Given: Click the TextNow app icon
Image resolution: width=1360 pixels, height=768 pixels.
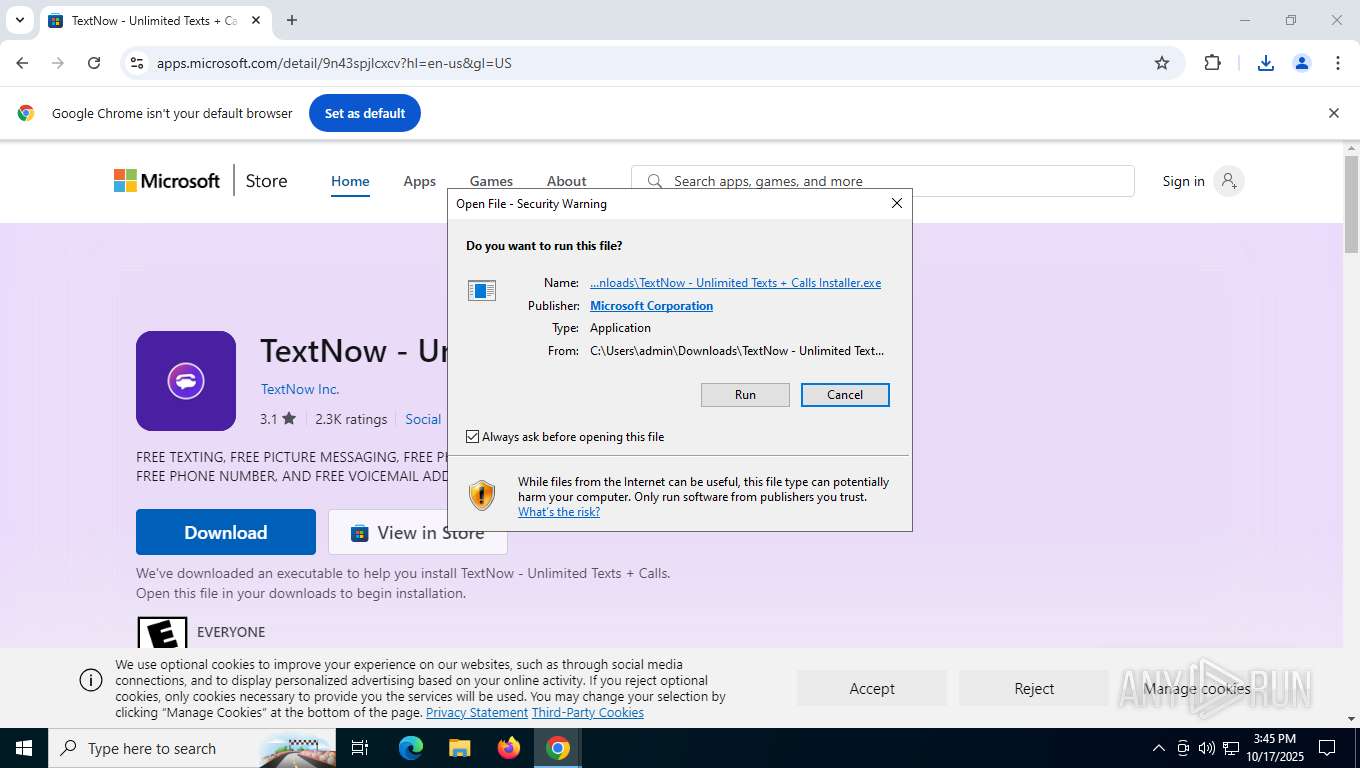Looking at the screenshot, I should [186, 381].
